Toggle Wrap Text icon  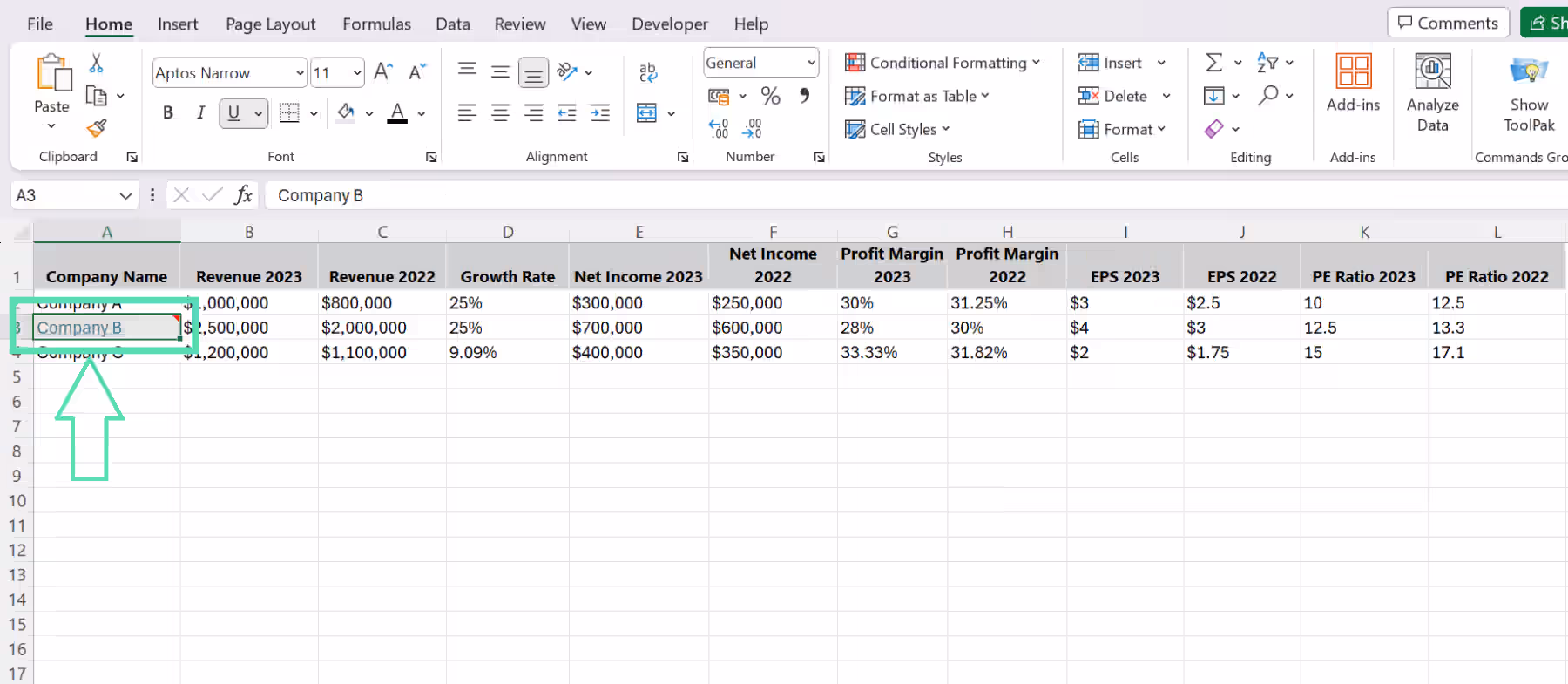pos(648,72)
